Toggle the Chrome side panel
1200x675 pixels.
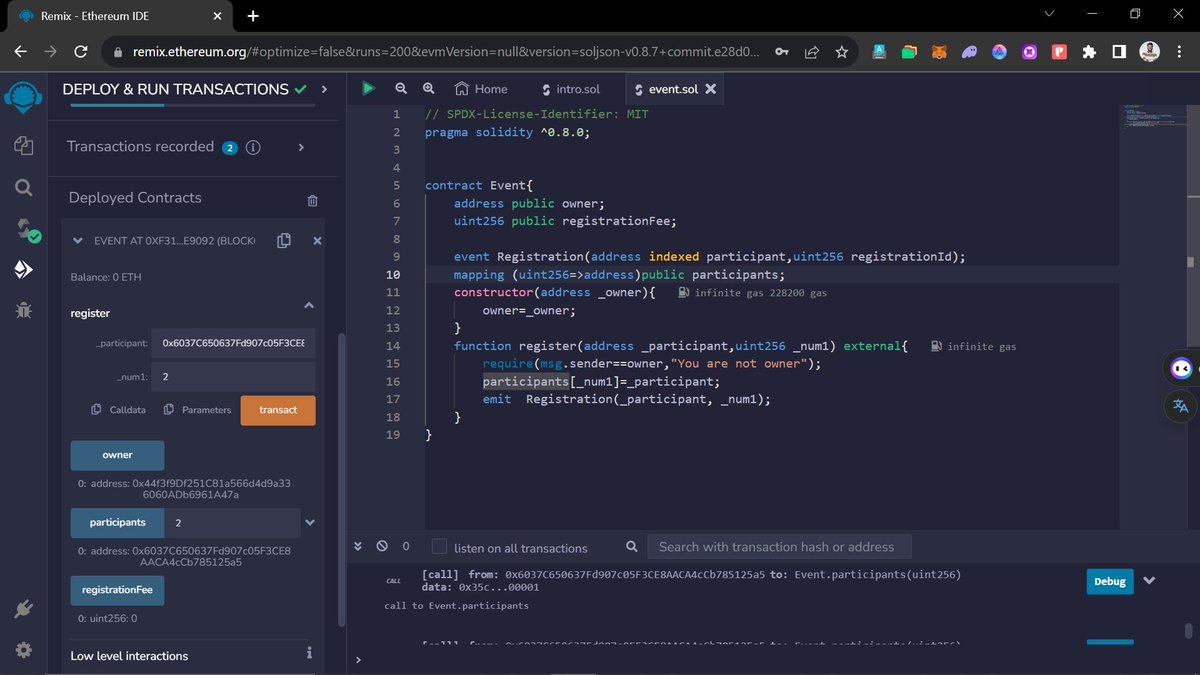1119,52
